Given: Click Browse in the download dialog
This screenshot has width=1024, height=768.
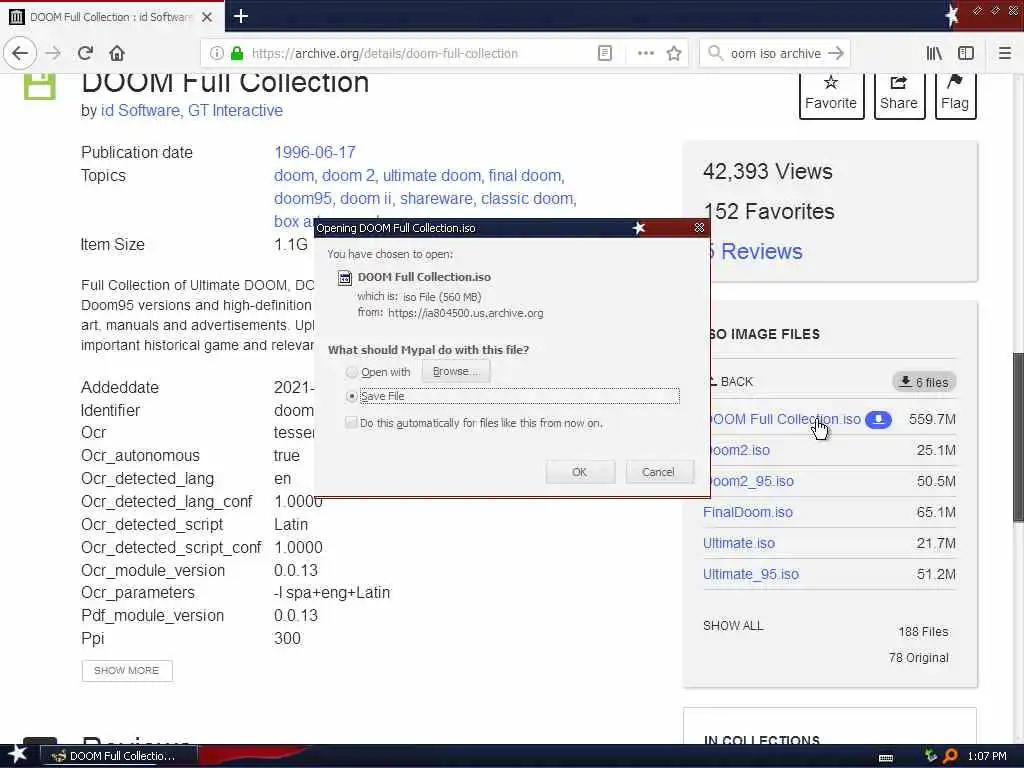Looking at the screenshot, I should click(x=455, y=371).
